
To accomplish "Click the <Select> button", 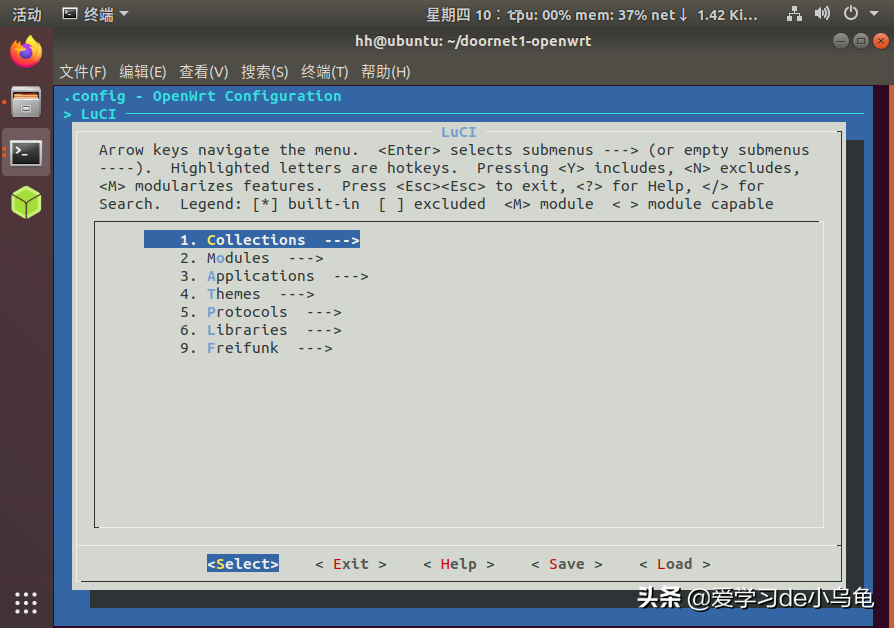I will pos(242,563).
